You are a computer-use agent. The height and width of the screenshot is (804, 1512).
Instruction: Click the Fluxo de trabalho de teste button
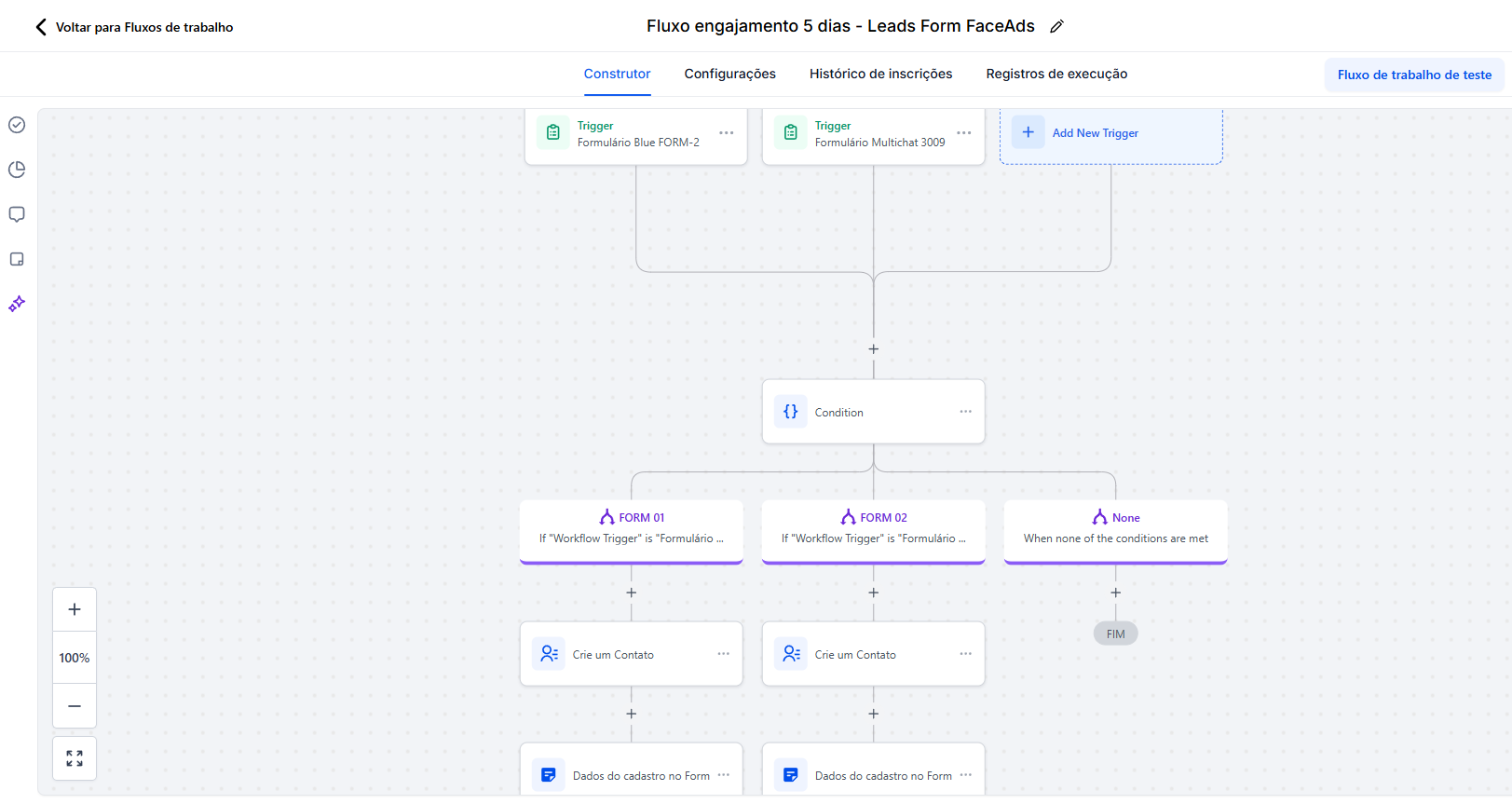(1414, 75)
